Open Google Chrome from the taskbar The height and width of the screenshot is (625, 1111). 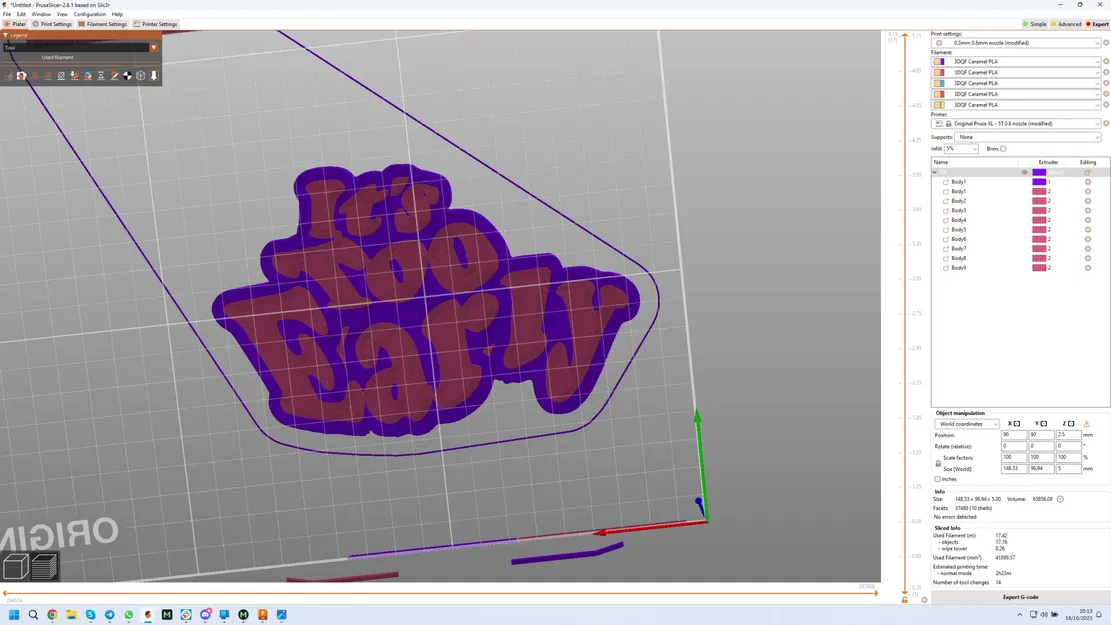[x=52, y=614]
